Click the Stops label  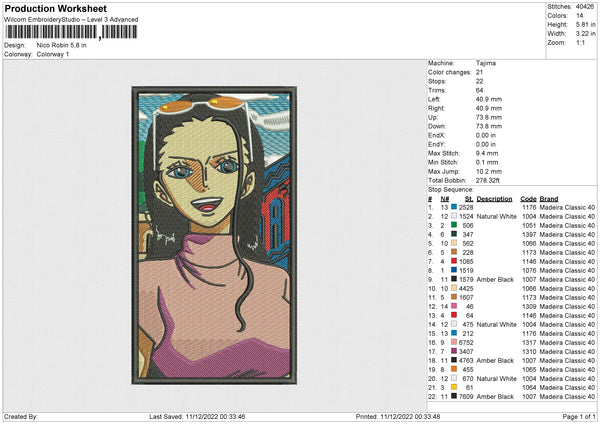tap(437, 82)
